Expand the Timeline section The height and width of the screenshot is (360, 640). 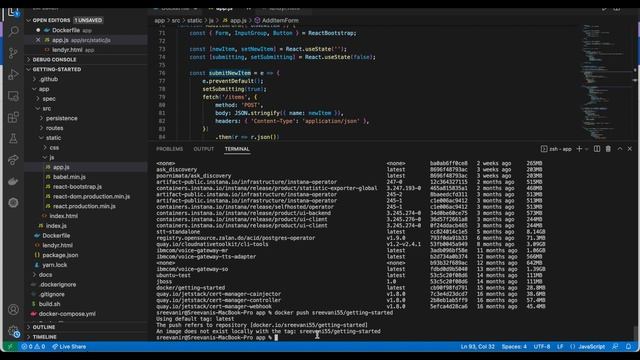tap(44, 337)
